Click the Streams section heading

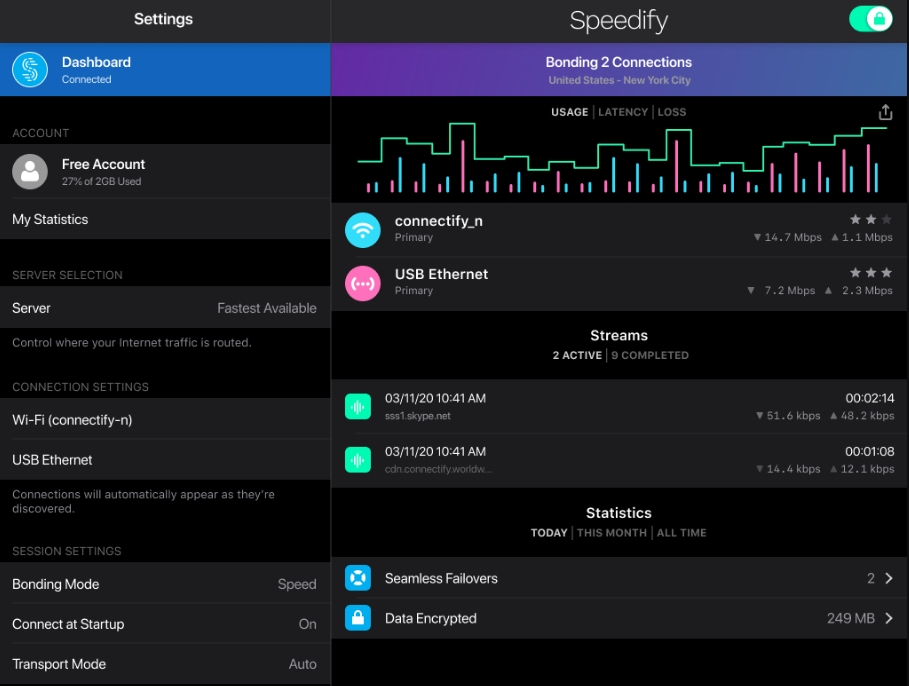point(619,335)
